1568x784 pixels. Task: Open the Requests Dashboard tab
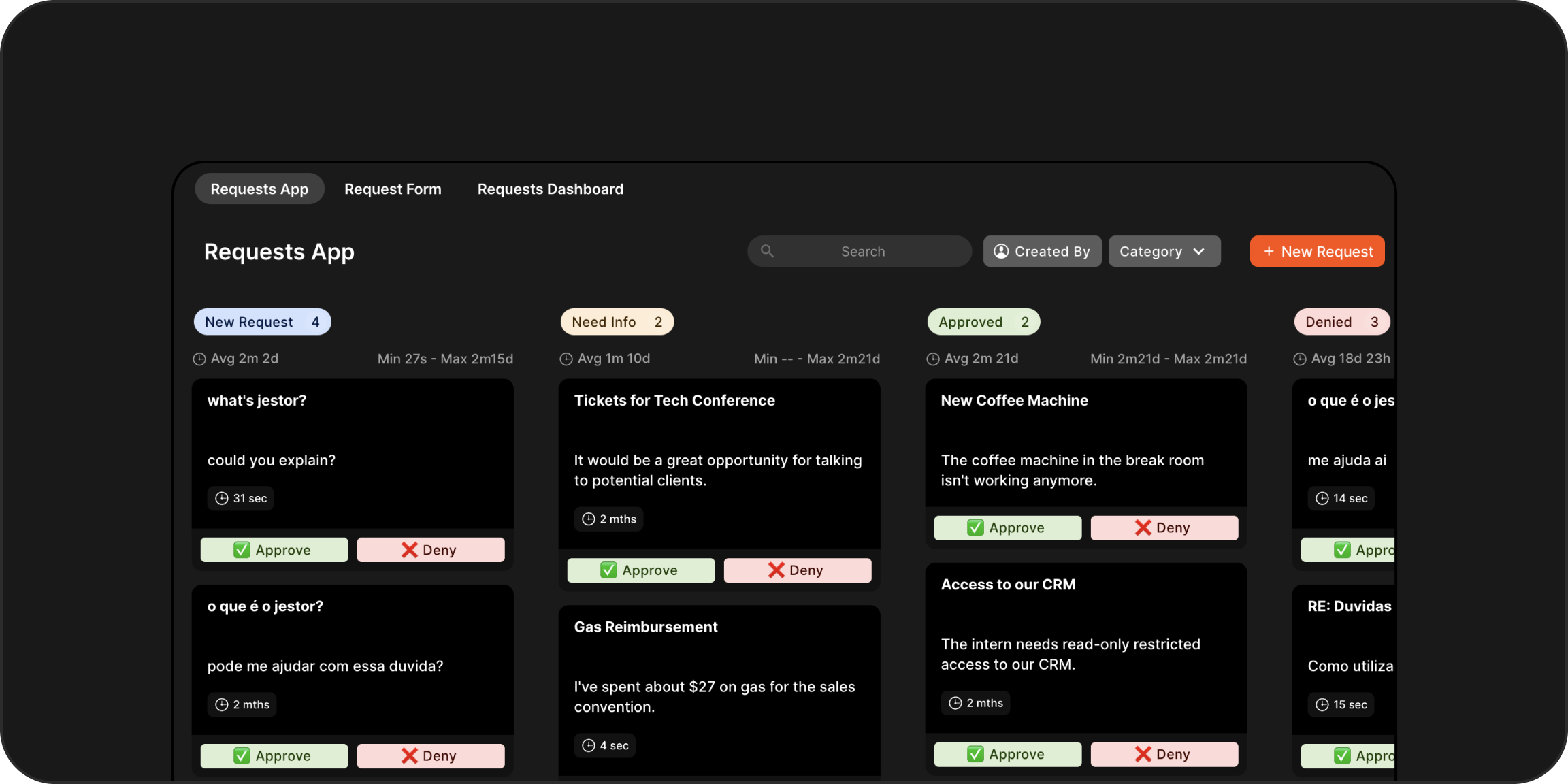coord(550,189)
